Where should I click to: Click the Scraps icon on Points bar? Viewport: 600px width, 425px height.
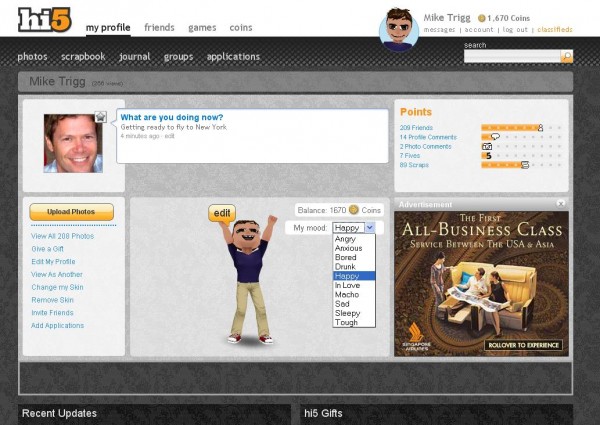tap(525, 165)
